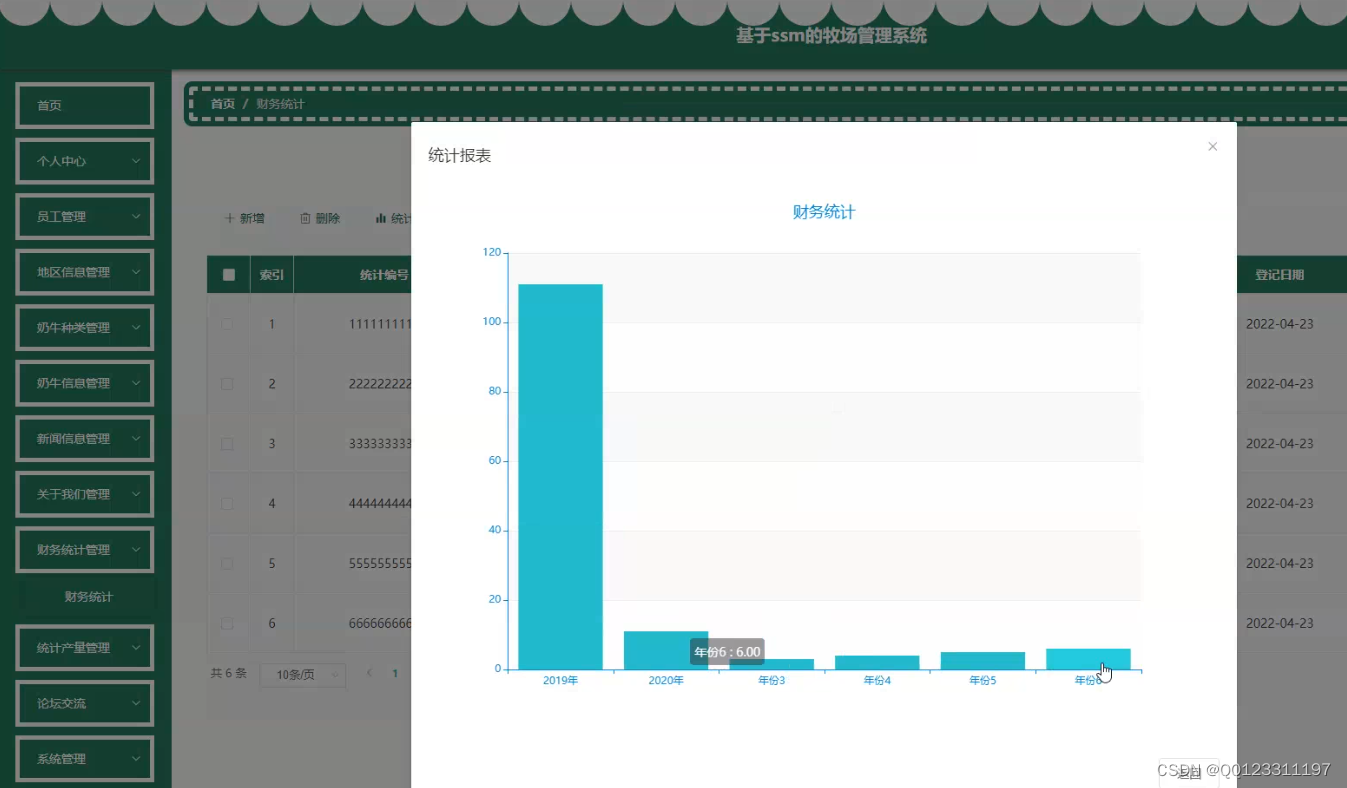This screenshot has width=1347, height=788.
Task: Click the 年份6 bar in the chart
Action: pos(1088,659)
